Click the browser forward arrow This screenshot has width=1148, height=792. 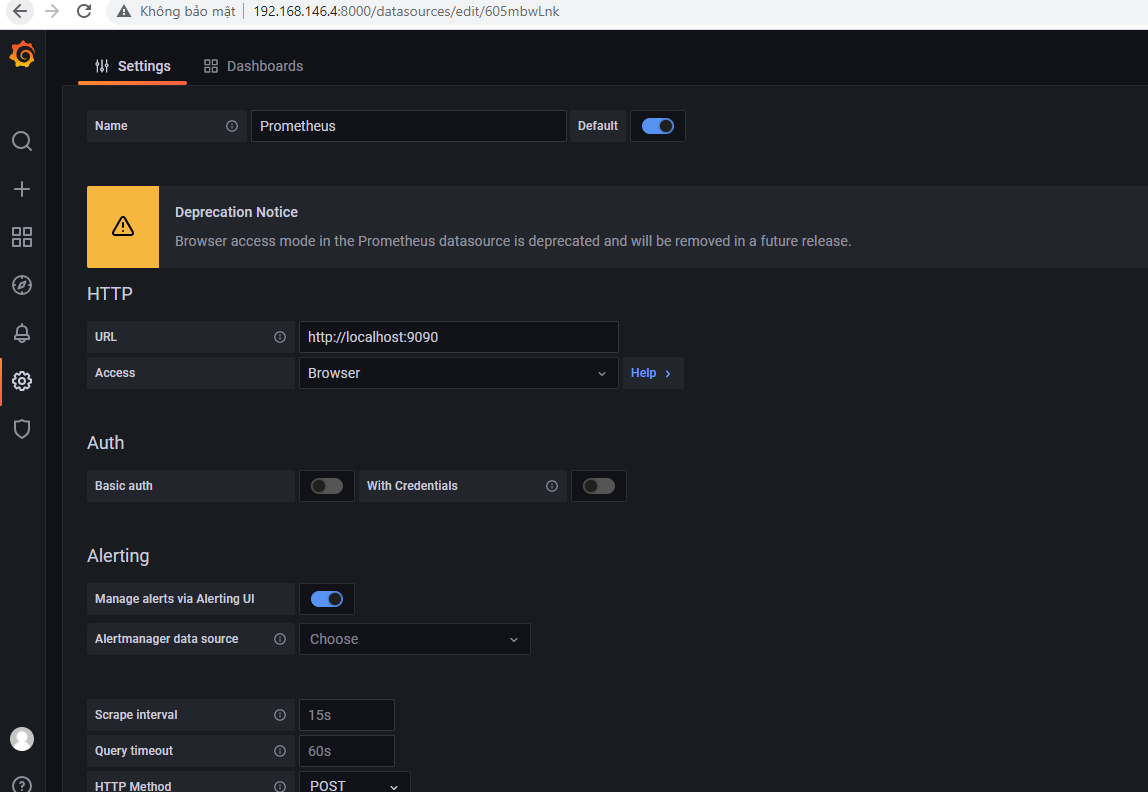(51, 11)
